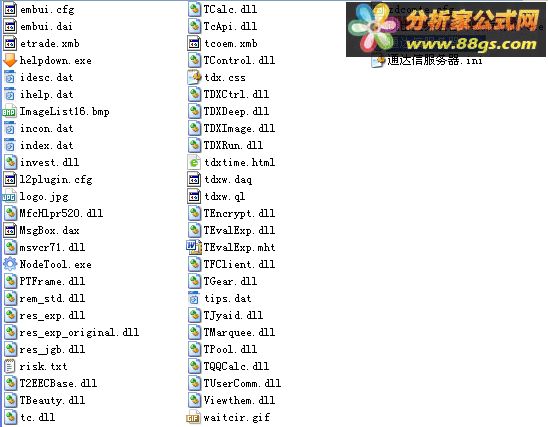Select the 通达信服务器.ini file

(x=427, y=61)
